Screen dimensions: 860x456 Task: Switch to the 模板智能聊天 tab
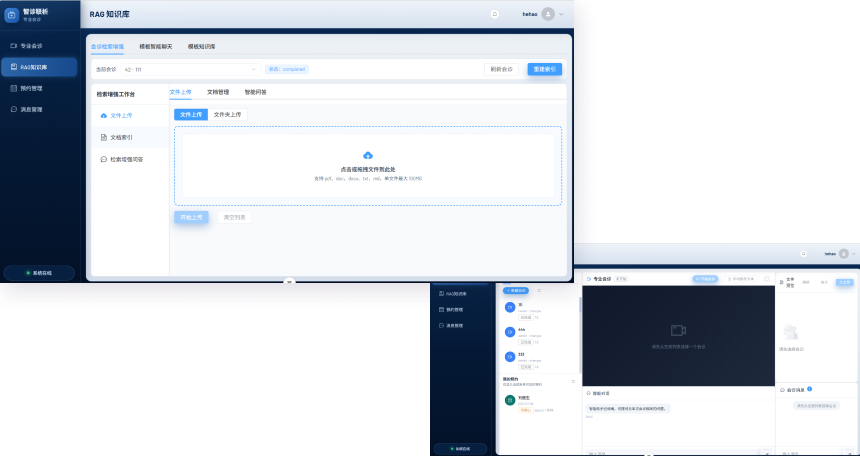(x=155, y=47)
